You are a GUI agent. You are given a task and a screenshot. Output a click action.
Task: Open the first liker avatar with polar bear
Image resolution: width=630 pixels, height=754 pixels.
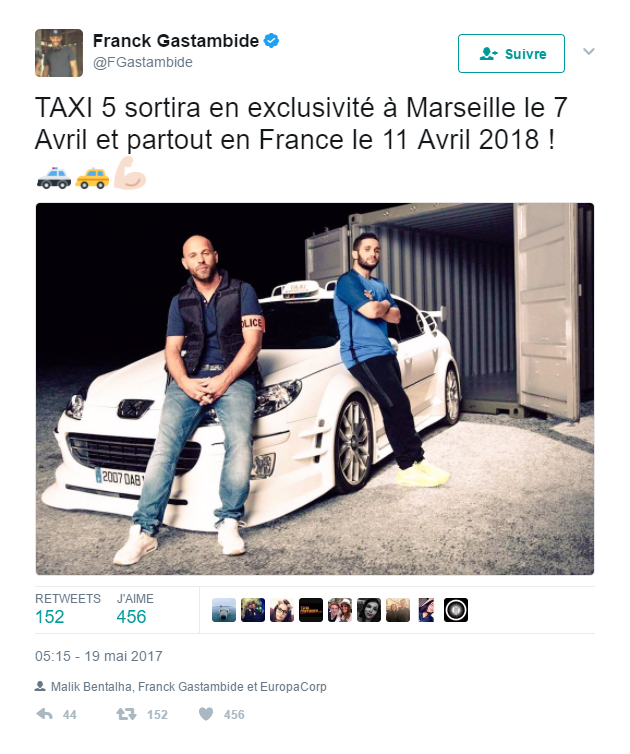point(224,610)
